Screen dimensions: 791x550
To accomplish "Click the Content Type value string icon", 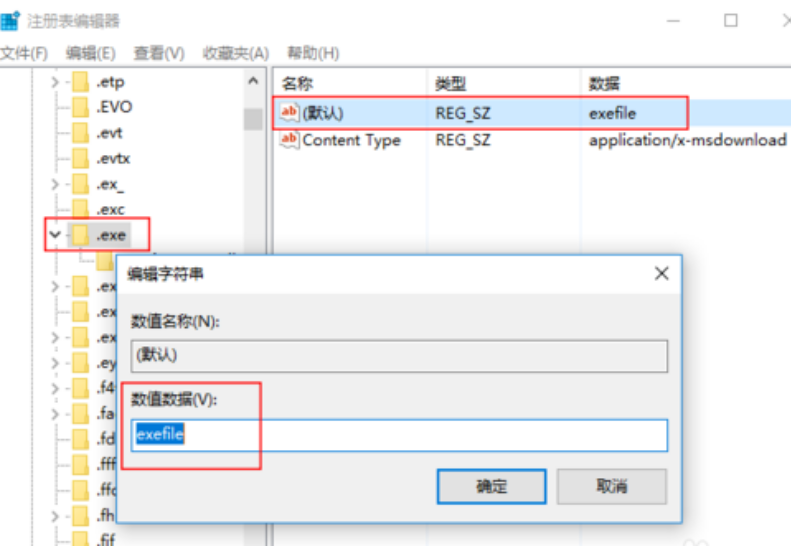I will tap(289, 139).
